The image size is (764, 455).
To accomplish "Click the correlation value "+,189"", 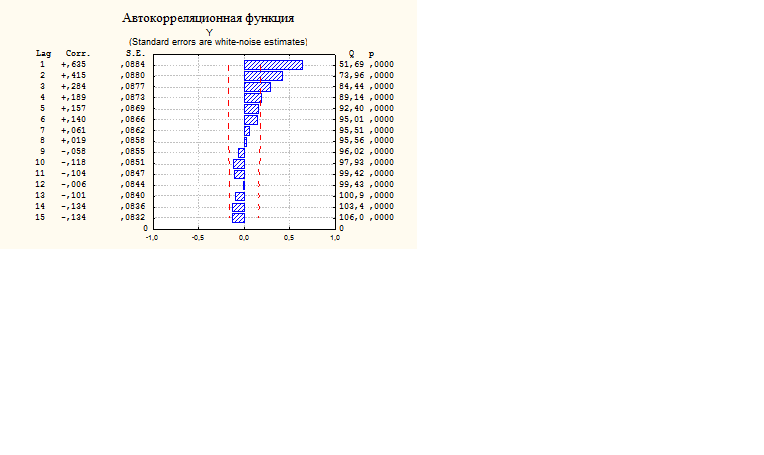I will [x=74, y=97].
